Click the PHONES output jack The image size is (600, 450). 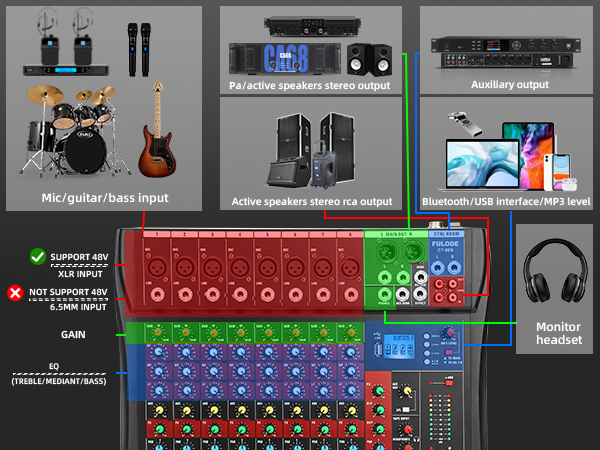pyautogui.click(x=384, y=295)
